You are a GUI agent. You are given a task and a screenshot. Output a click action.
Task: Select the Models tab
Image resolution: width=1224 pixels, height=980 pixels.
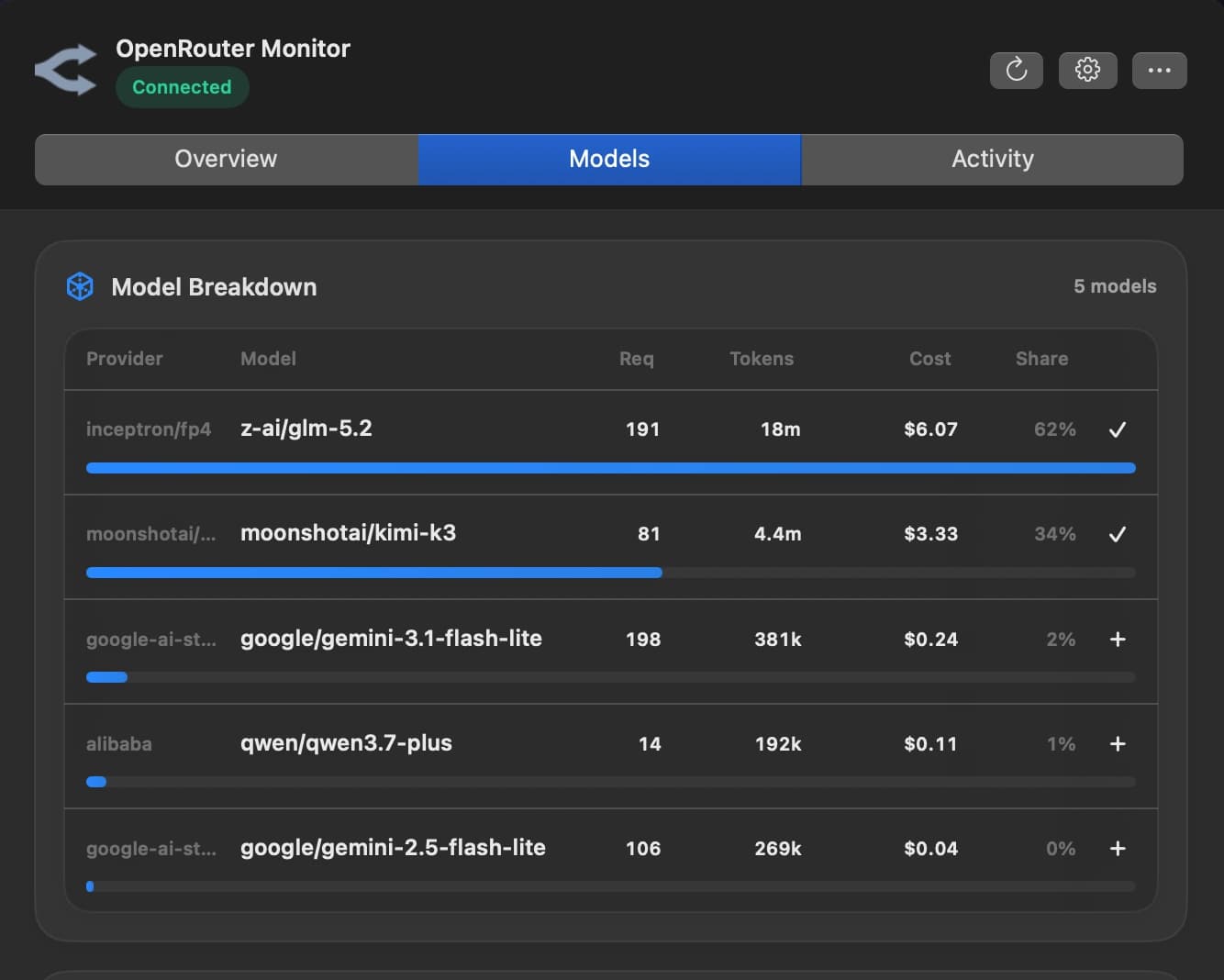click(609, 159)
